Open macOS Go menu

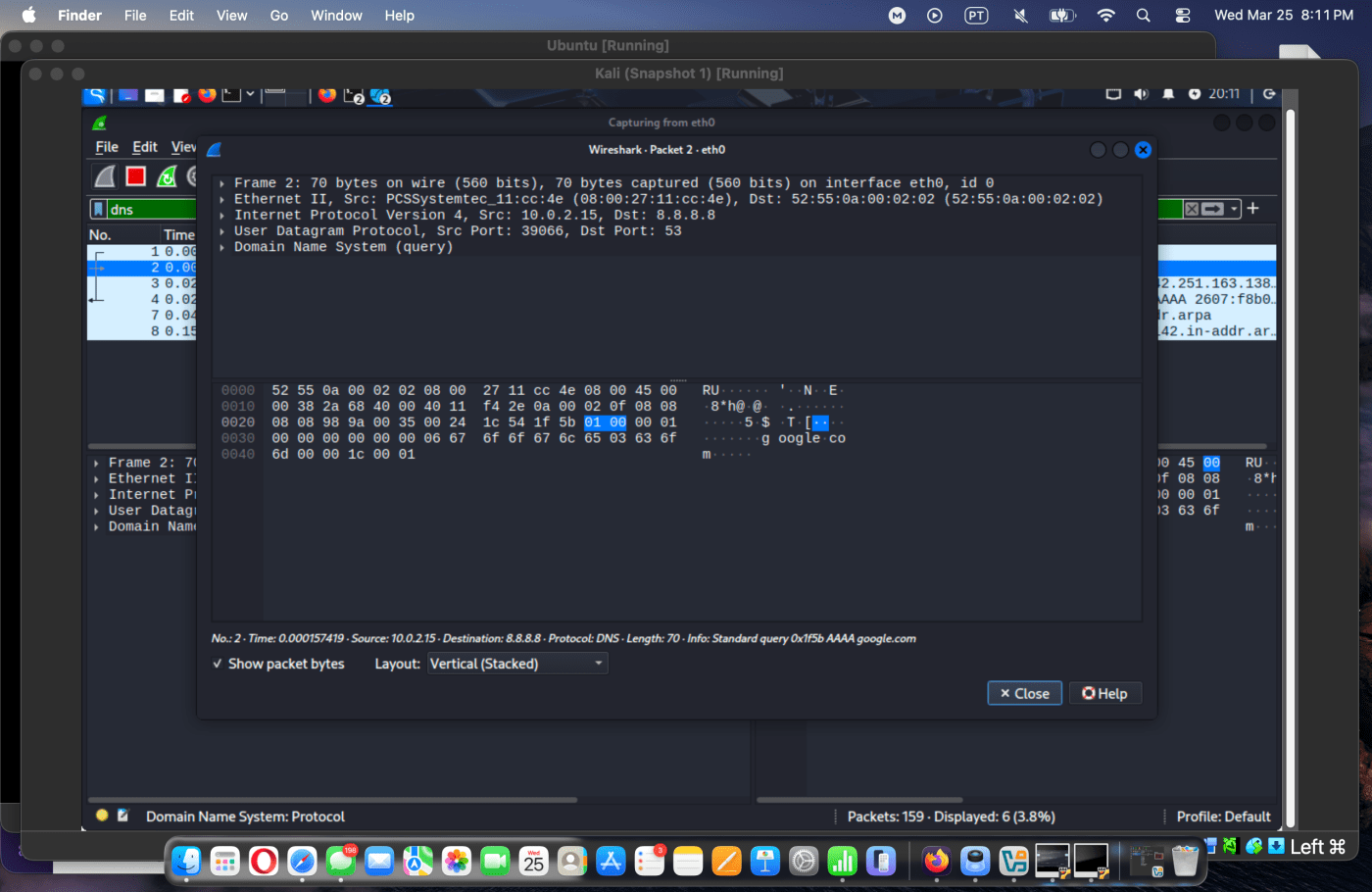click(279, 15)
